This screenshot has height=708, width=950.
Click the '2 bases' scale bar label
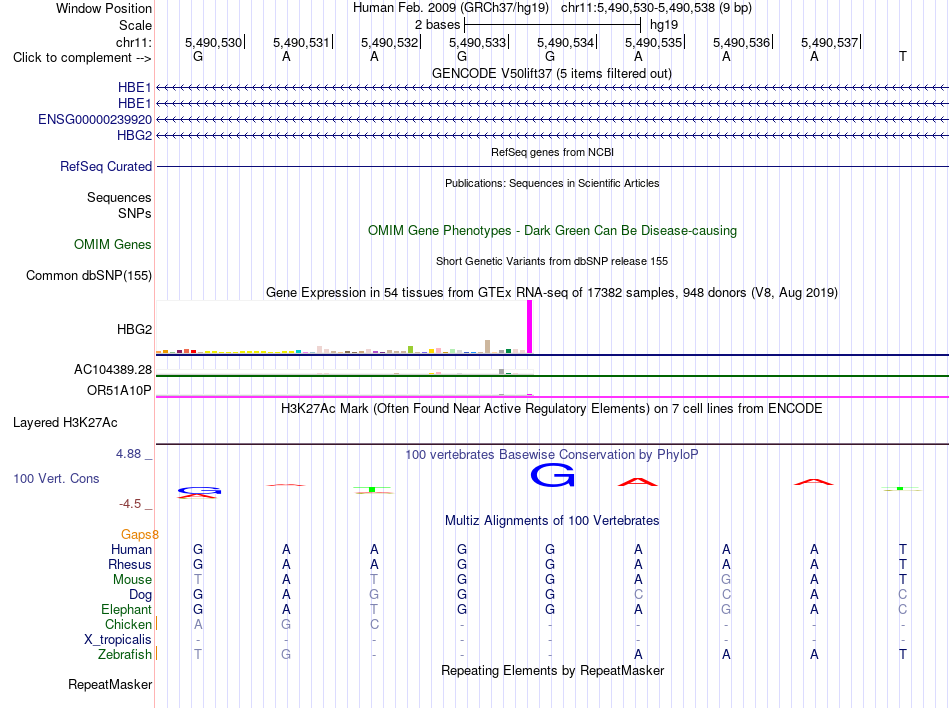click(x=437, y=25)
